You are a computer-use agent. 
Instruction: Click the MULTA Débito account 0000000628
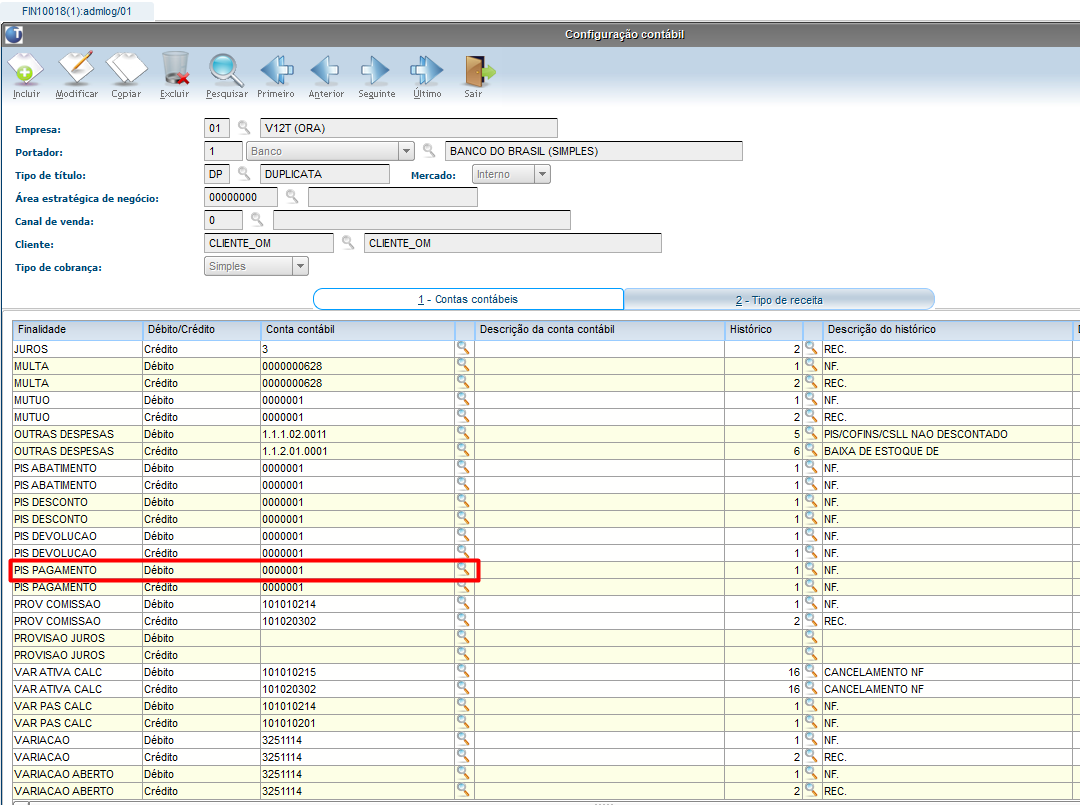click(357, 366)
